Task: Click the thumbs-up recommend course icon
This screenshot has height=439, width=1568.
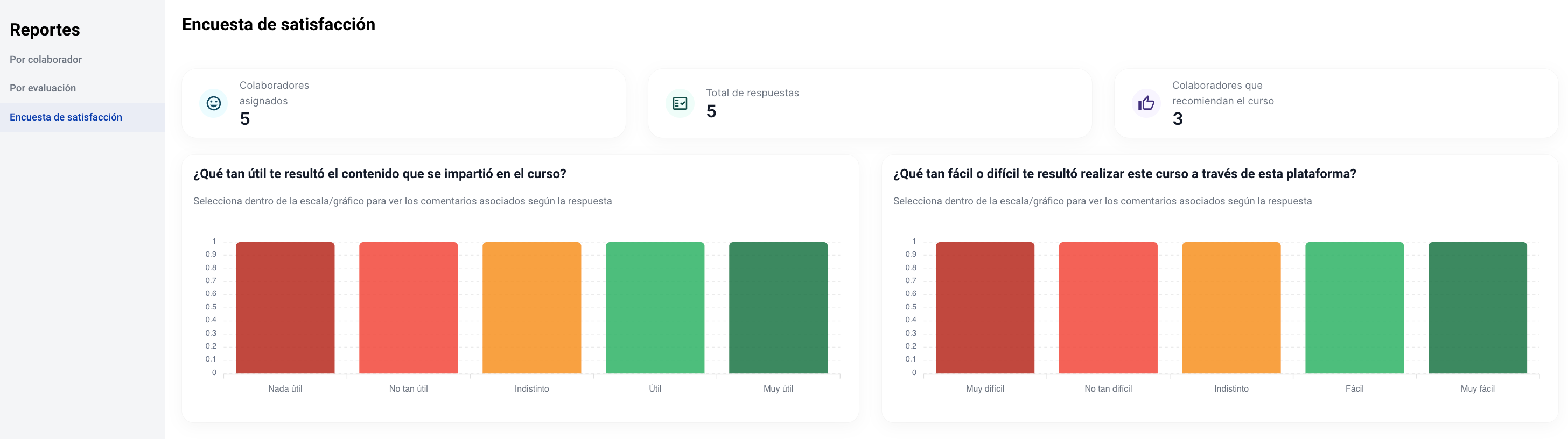Action: (x=1146, y=103)
